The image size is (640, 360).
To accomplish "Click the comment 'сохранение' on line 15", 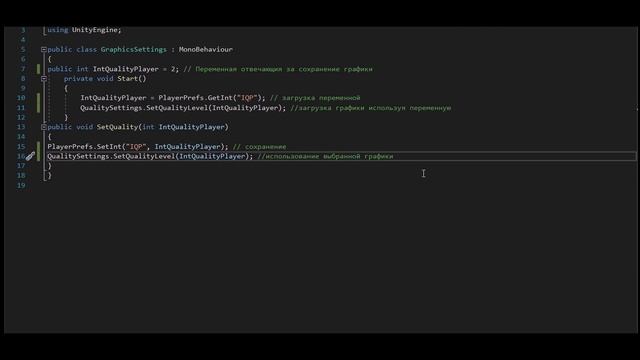I will click(x=265, y=147).
